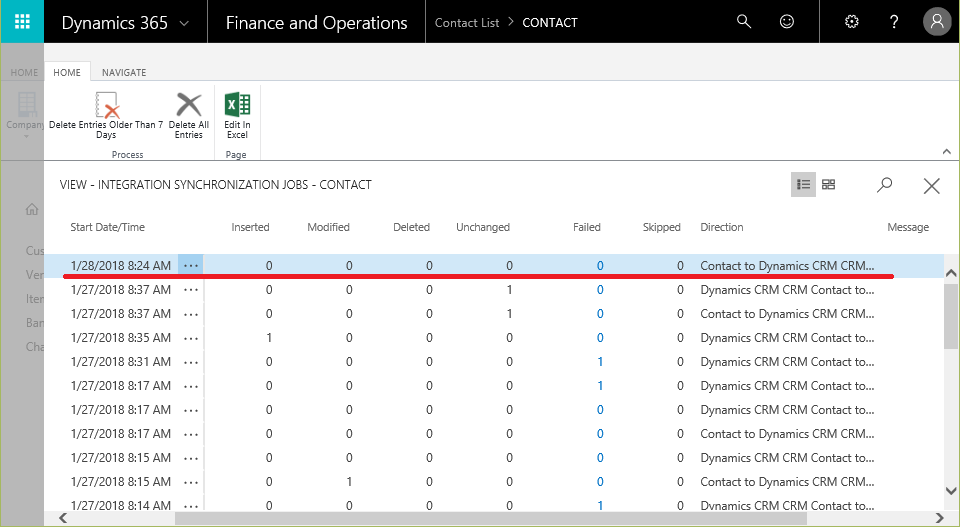
Task: Click Failed link in 1/28/2018 8:24 AM row
Action: (600, 266)
